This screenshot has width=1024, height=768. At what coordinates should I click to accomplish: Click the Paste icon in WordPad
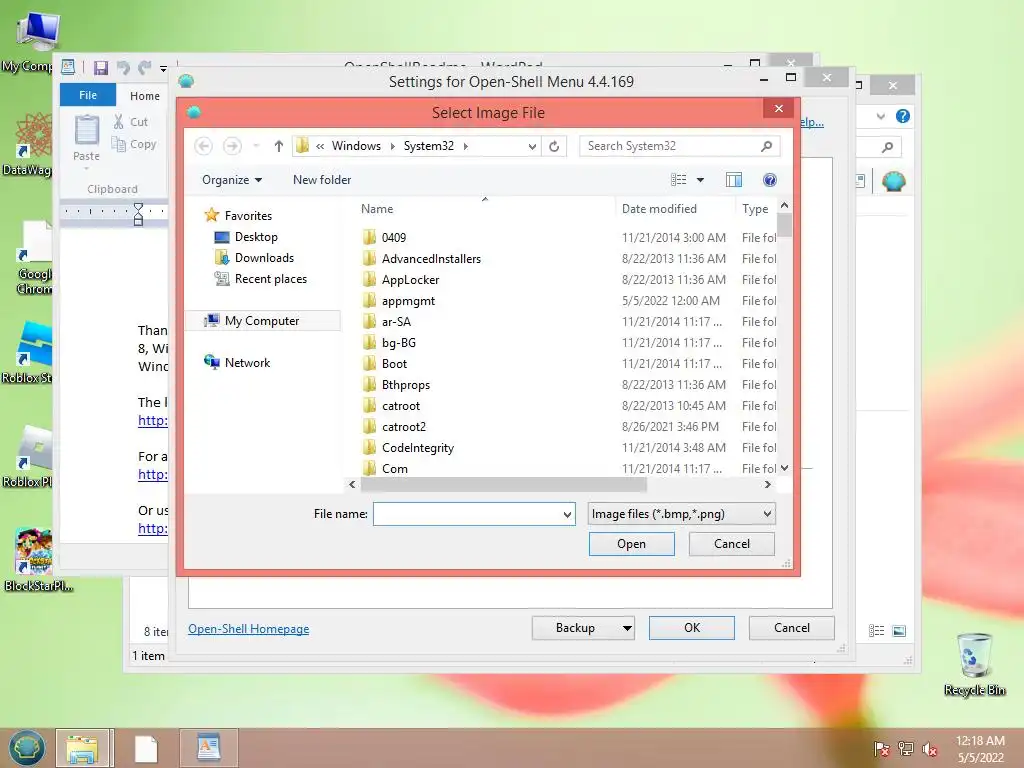pos(86,130)
